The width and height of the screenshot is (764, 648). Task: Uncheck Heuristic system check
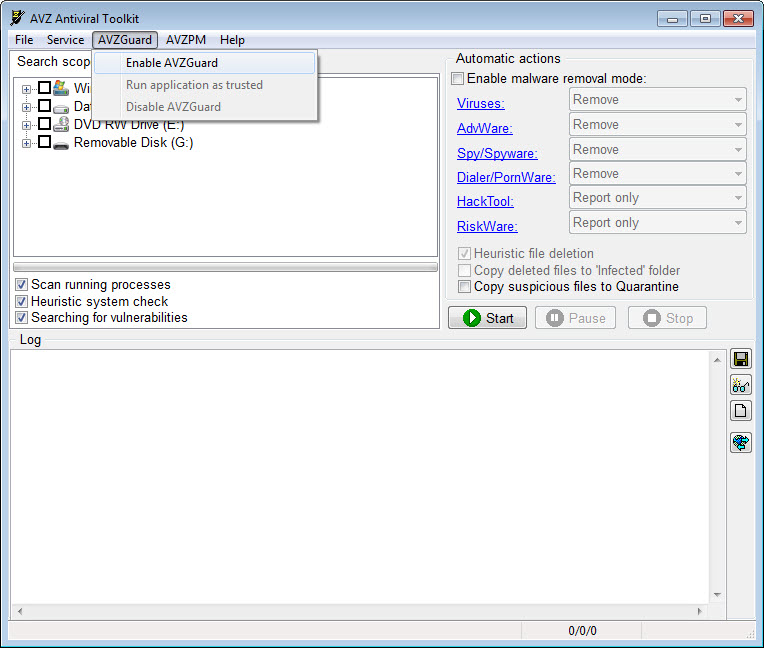[x=21, y=301]
